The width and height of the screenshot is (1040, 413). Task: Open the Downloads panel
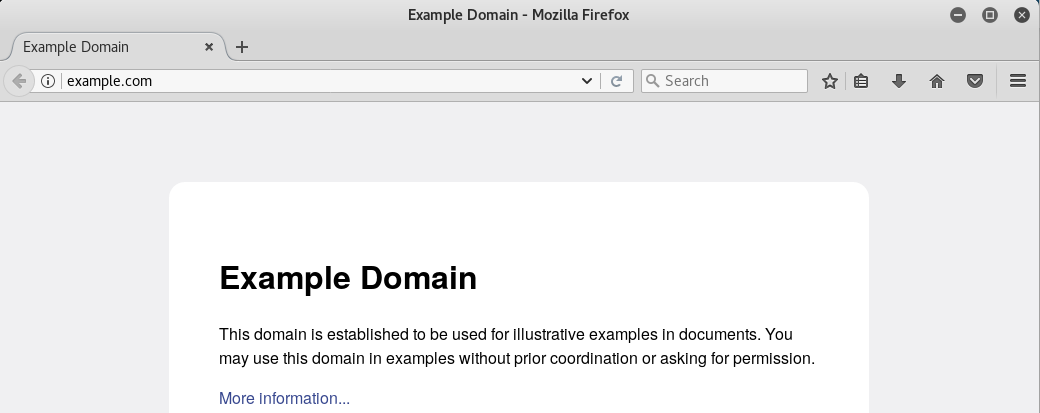(x=898, y=81)
